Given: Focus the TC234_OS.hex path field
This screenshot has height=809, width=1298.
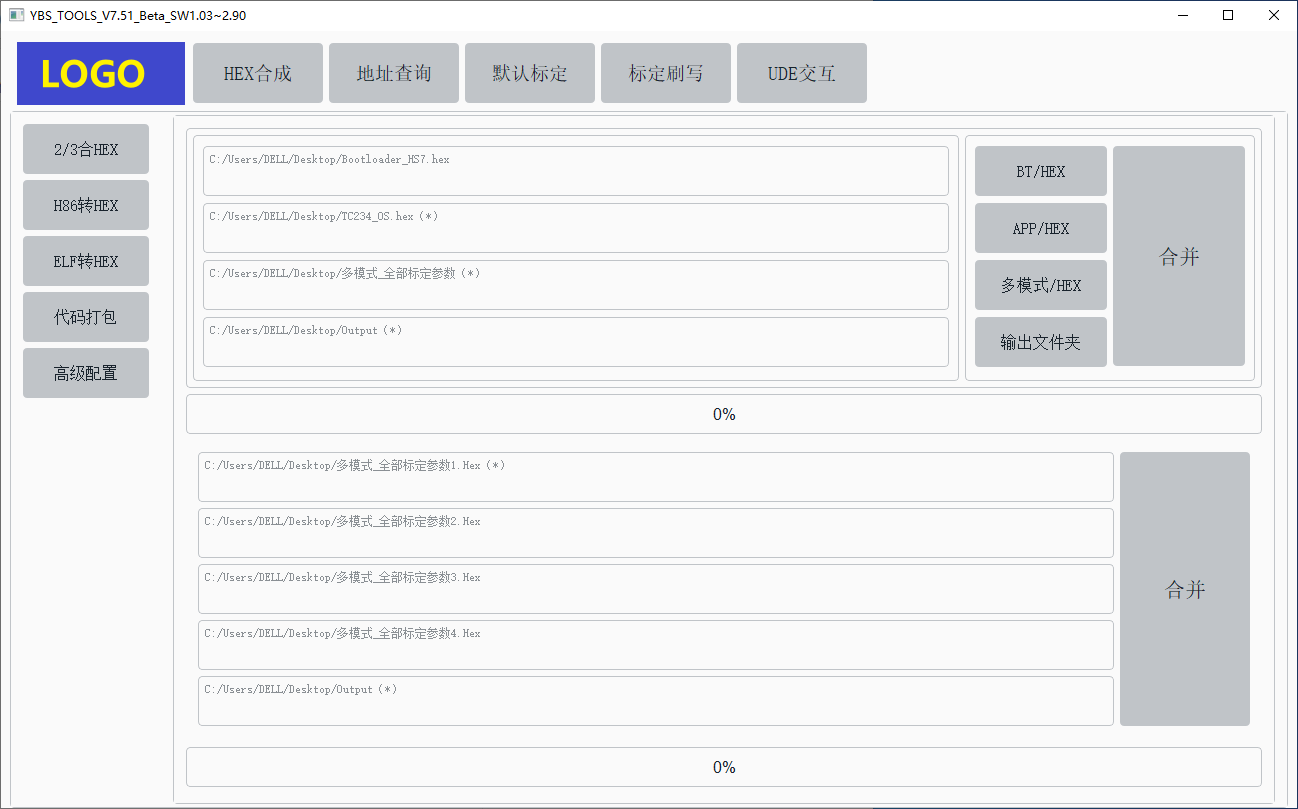Looking at the screenshot, I should coord(576,228).
